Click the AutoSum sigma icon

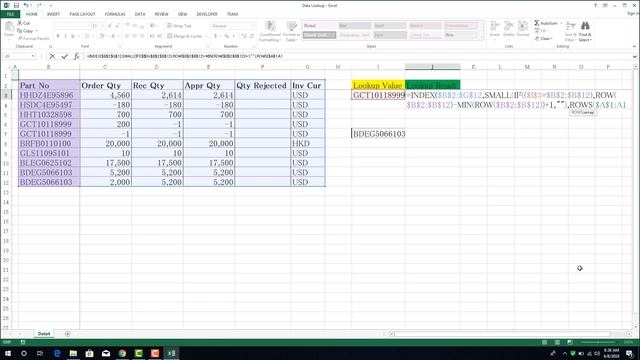click(x=537, y=23)
